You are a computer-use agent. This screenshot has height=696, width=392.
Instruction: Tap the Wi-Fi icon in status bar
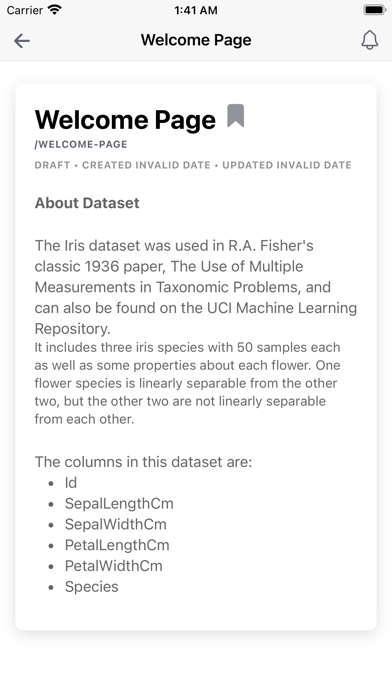[x=55, y=9]
